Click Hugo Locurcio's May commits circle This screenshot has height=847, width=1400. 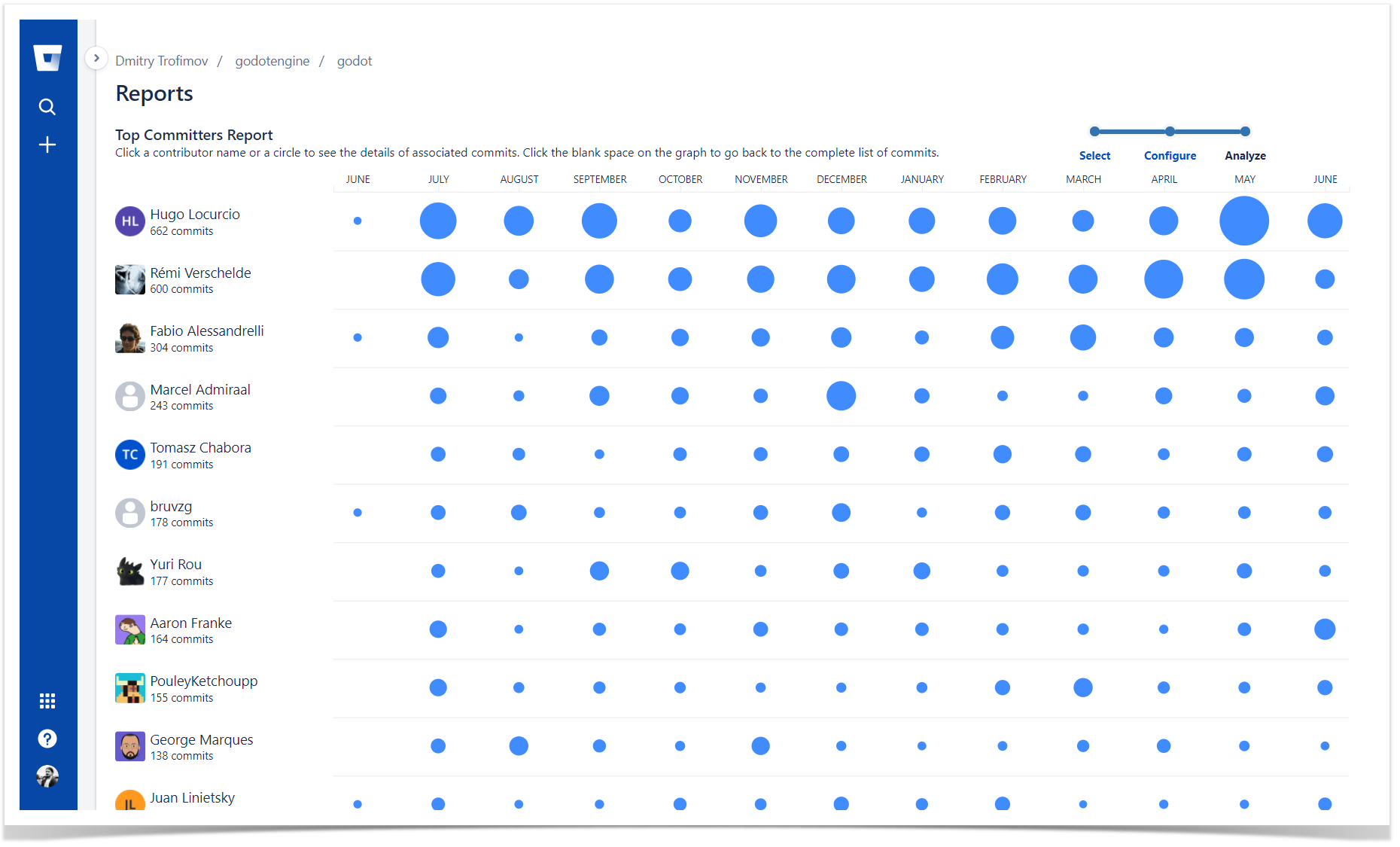click(x=1244, y=221)
